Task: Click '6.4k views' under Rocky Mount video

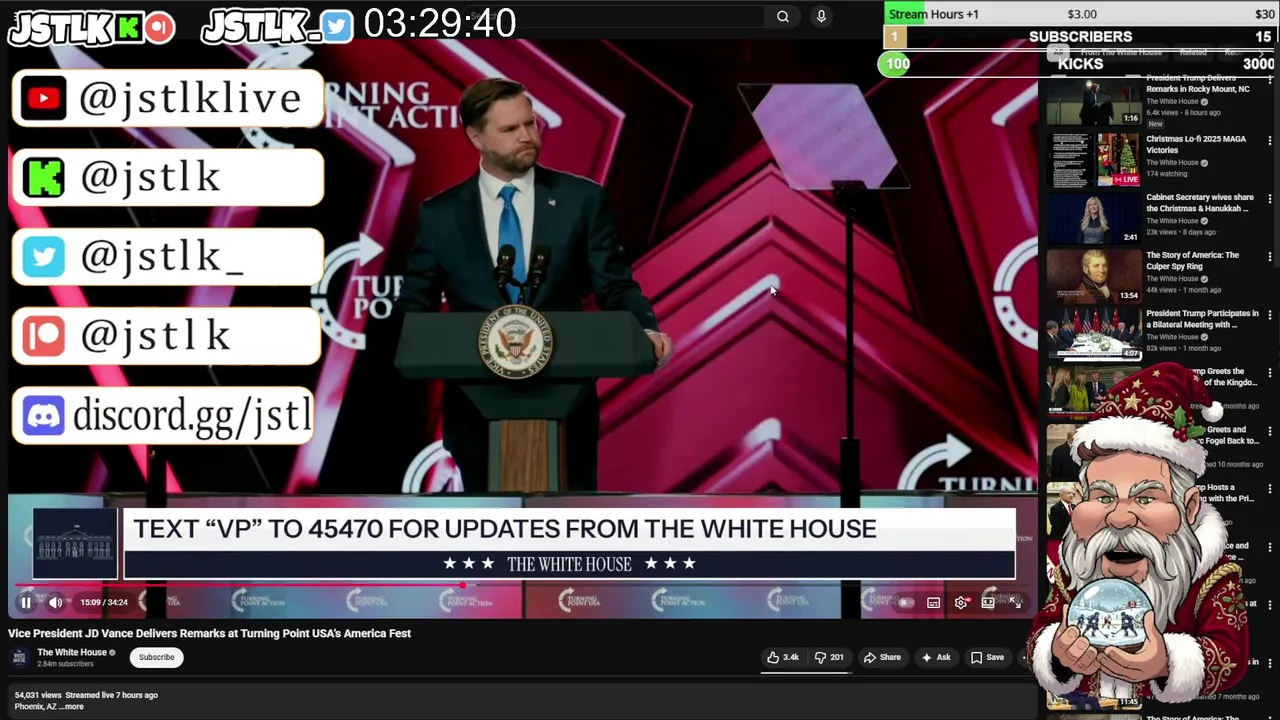Action: coord(1162,113)
